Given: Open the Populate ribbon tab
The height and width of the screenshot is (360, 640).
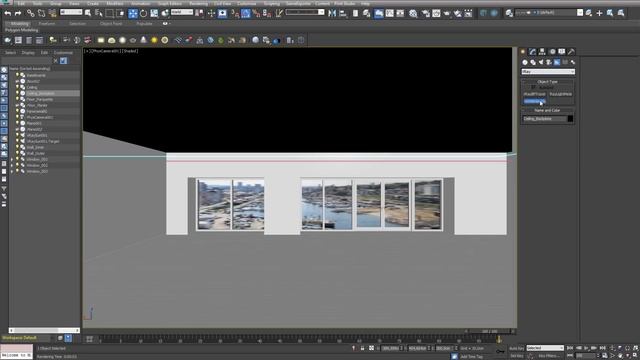Looking at the screenshot, I should [x=144, y=24].
